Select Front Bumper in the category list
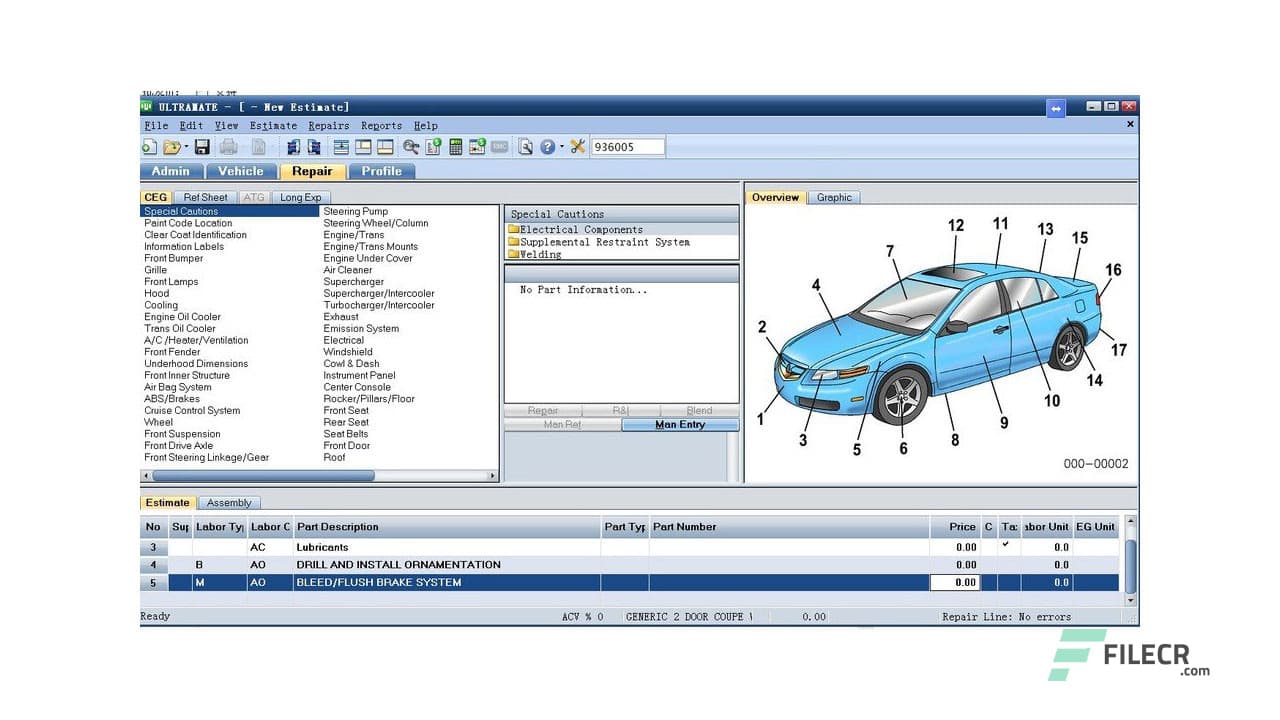This screenshot has width=1280, height=720. (173, 258)
